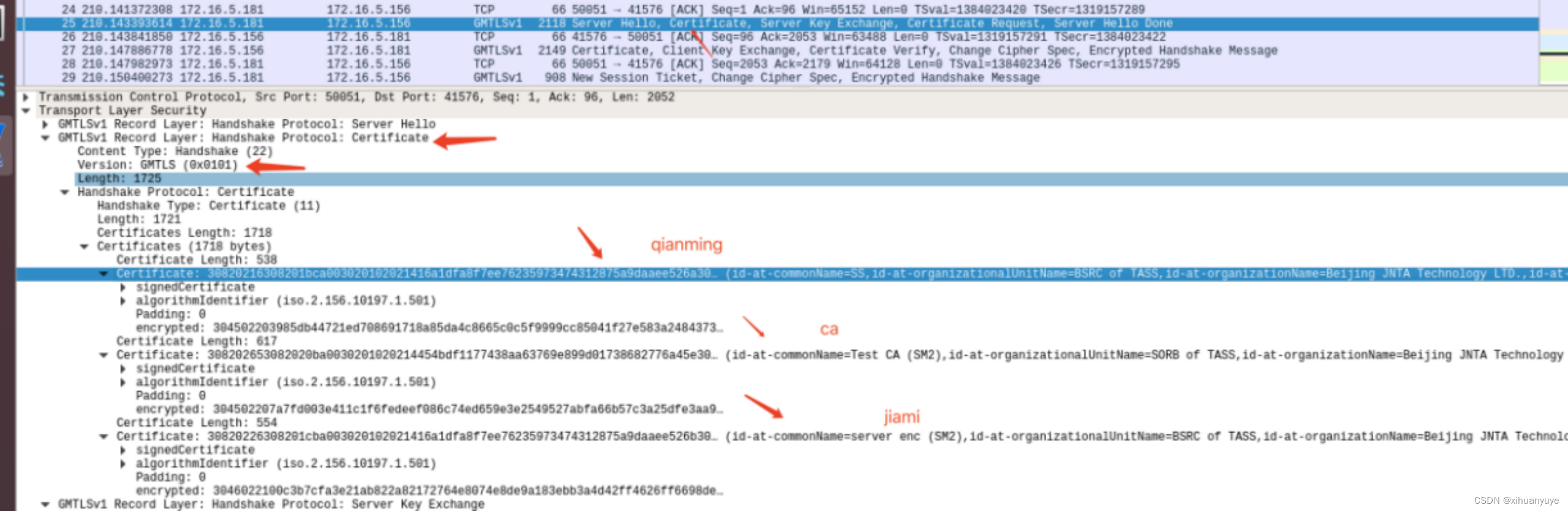Collapse the Handshake Protocol: Certificate record layer
The height and width of the screenshot is (511, 1568).
[45, 138]
